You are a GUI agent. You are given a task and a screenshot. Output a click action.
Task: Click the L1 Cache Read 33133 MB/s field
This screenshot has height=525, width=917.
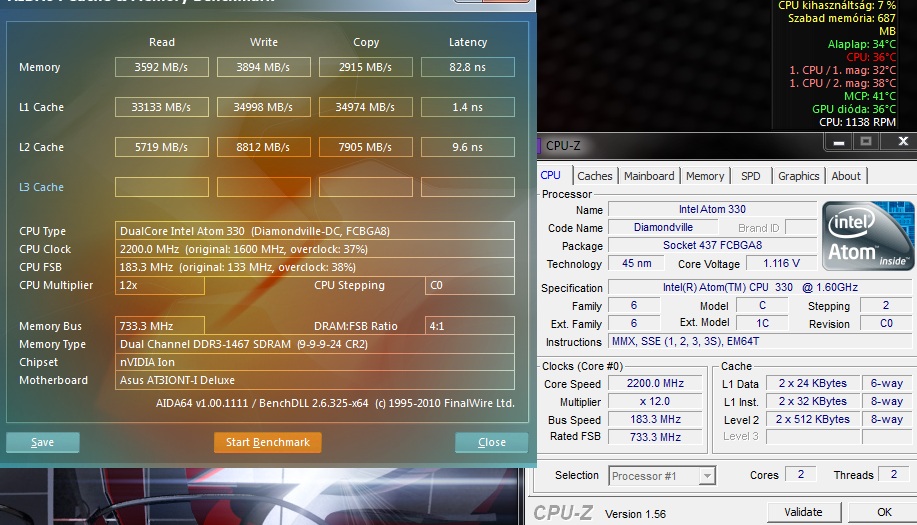coord(161,107)
